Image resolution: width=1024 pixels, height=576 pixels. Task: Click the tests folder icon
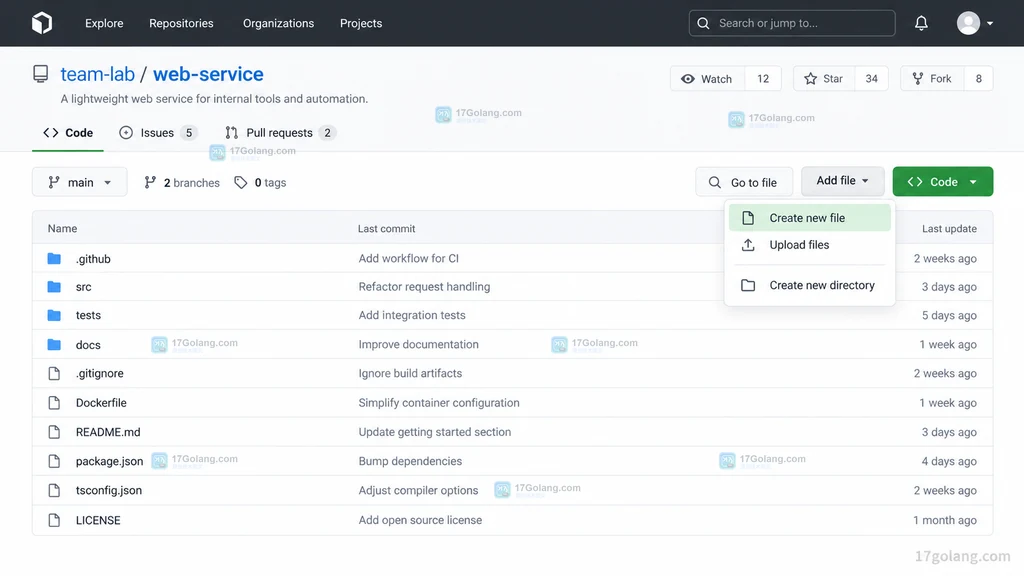pos(54,315)
